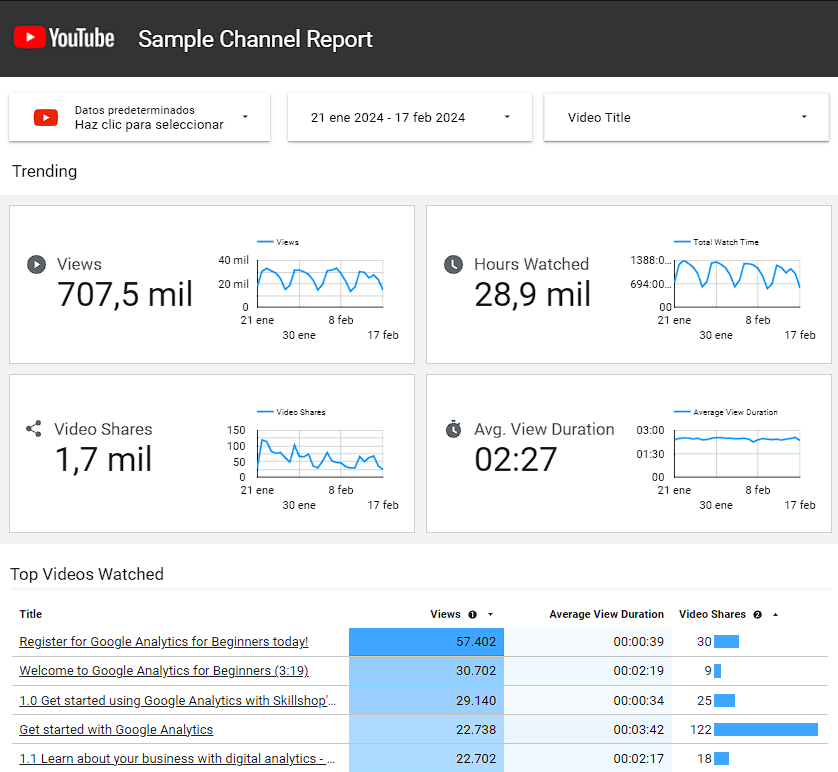Click the Title column header
The height and width of the screenshot is (772, 838).
click(30, 614)
